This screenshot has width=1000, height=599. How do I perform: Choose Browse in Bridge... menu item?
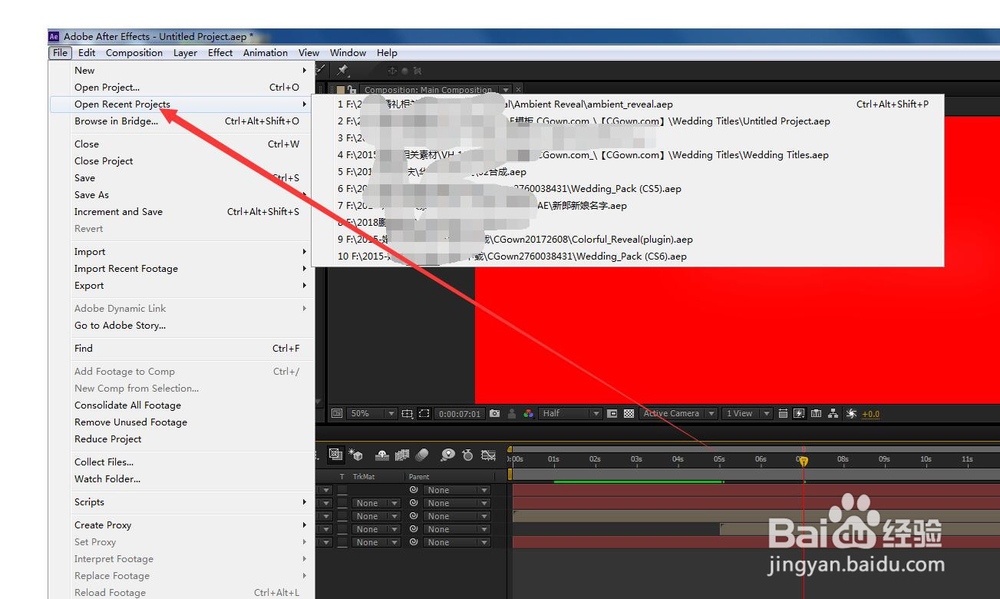pyautogui.click(x=181, y=121)
